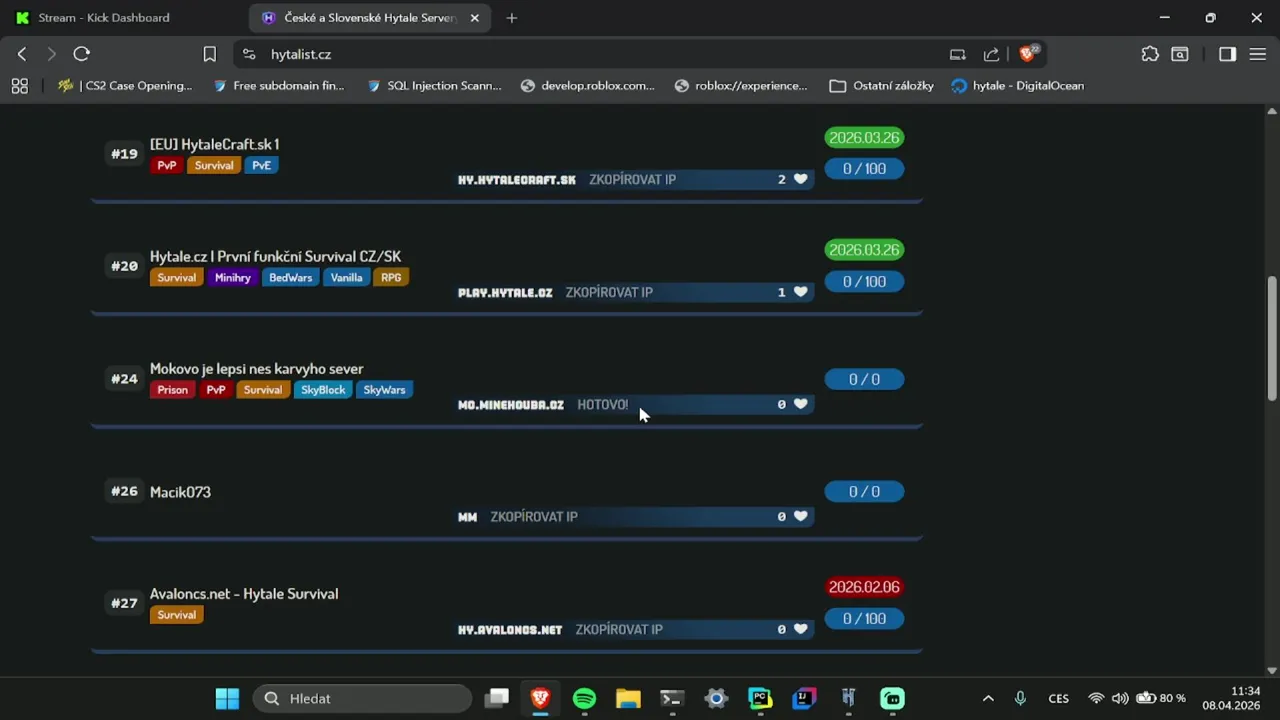Viewport: 1280px width, 720px height.
Task: Toggle the browser sidebar panel
Action: (x=1227, y=54)
